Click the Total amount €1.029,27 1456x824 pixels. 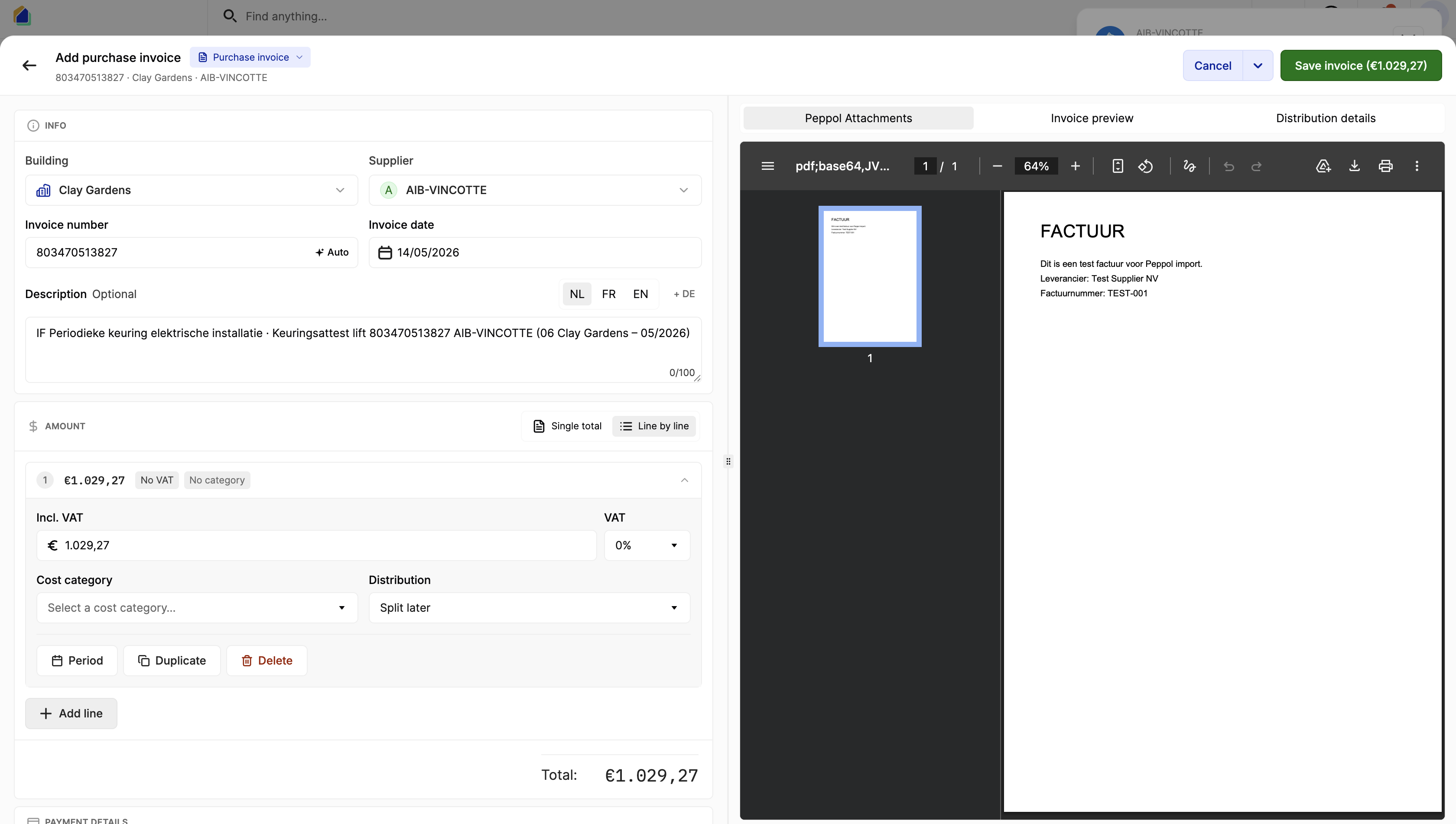click(x=652, y=775)
